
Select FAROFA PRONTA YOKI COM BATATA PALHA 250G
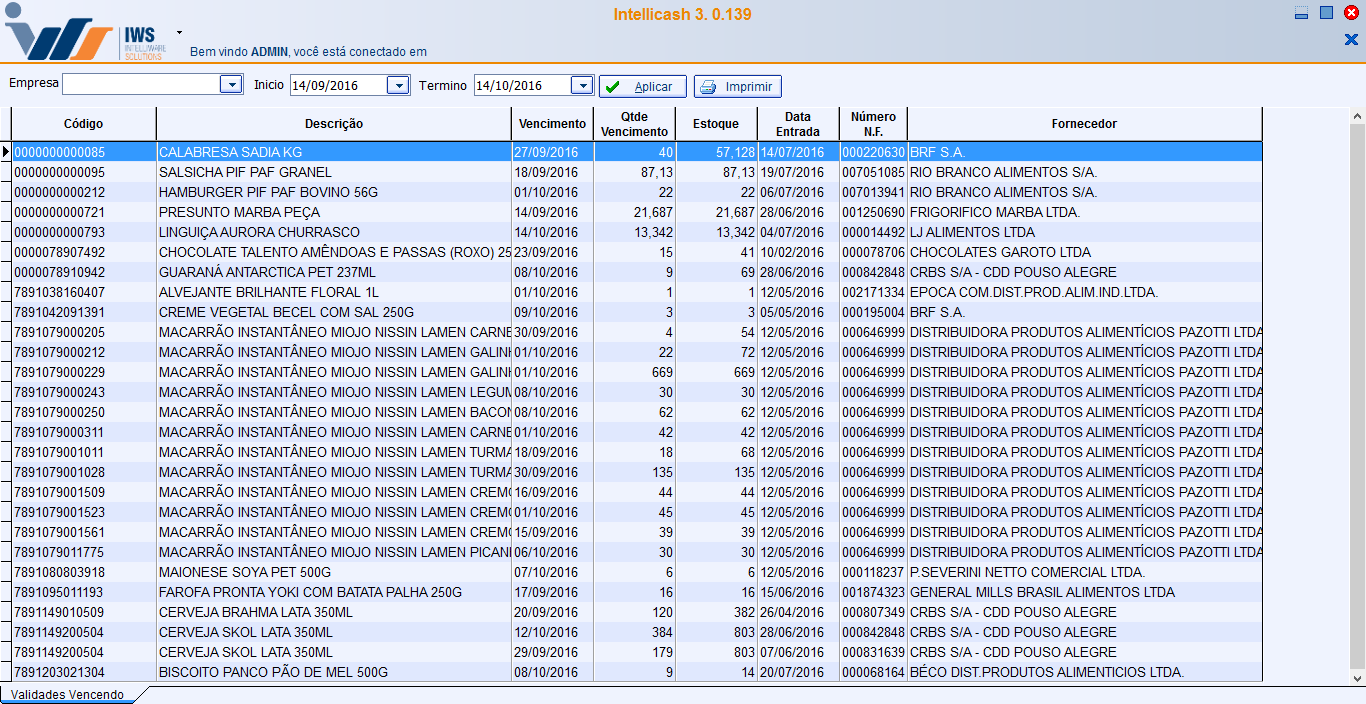click(334, 592)
